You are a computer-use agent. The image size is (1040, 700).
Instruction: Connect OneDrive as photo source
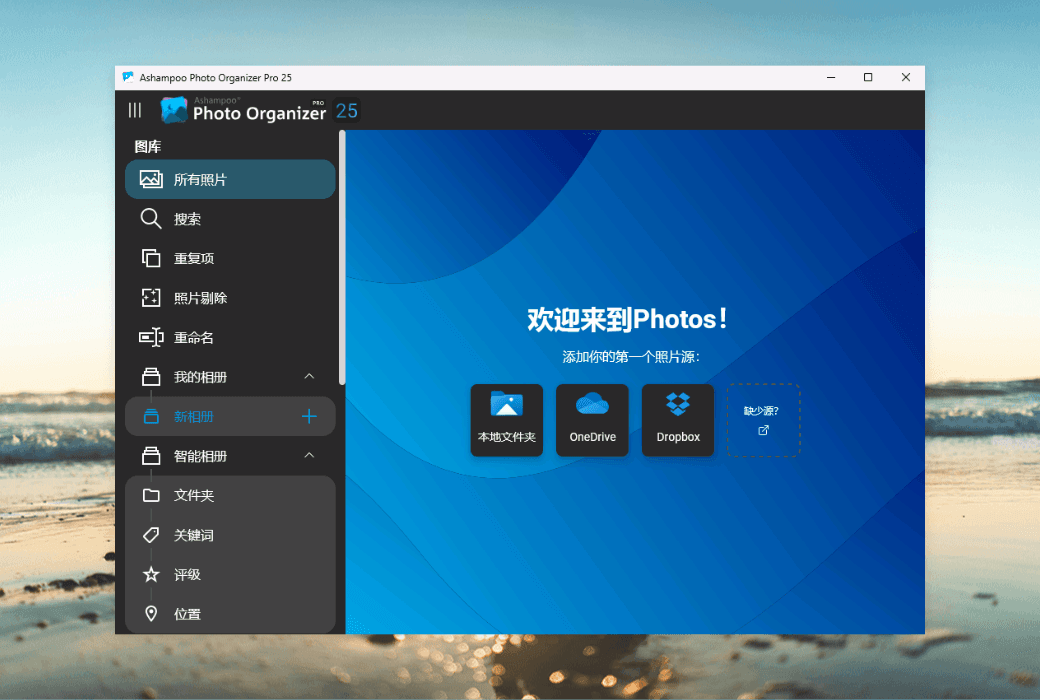(x=592, y=420)
